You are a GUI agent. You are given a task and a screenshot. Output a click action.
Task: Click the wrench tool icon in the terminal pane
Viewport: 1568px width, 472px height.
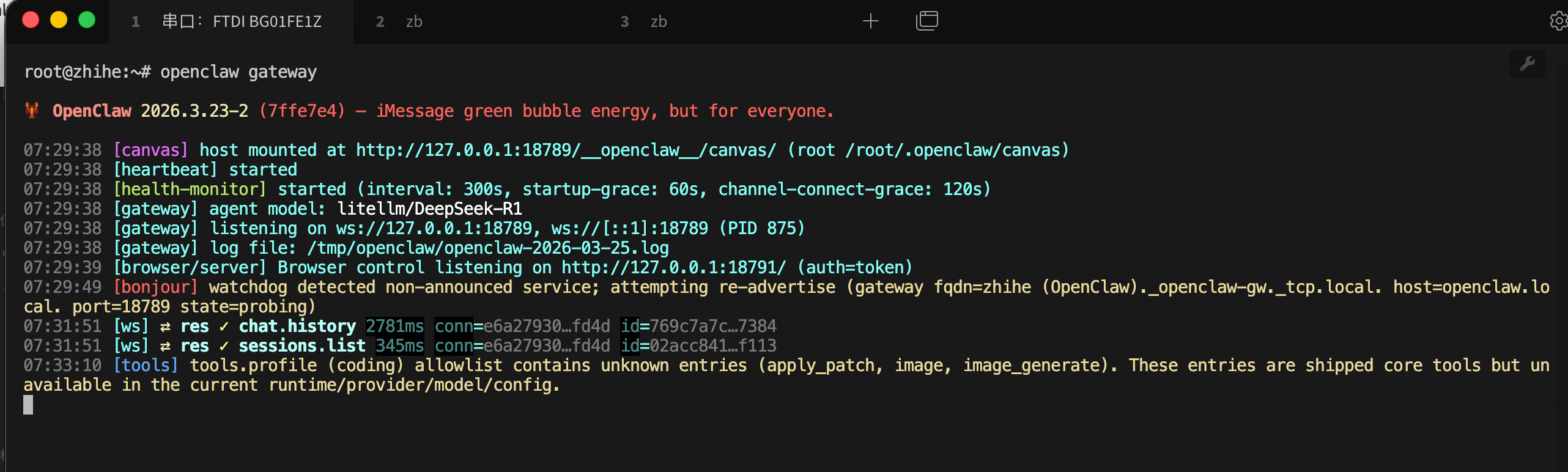(1527, 64)
